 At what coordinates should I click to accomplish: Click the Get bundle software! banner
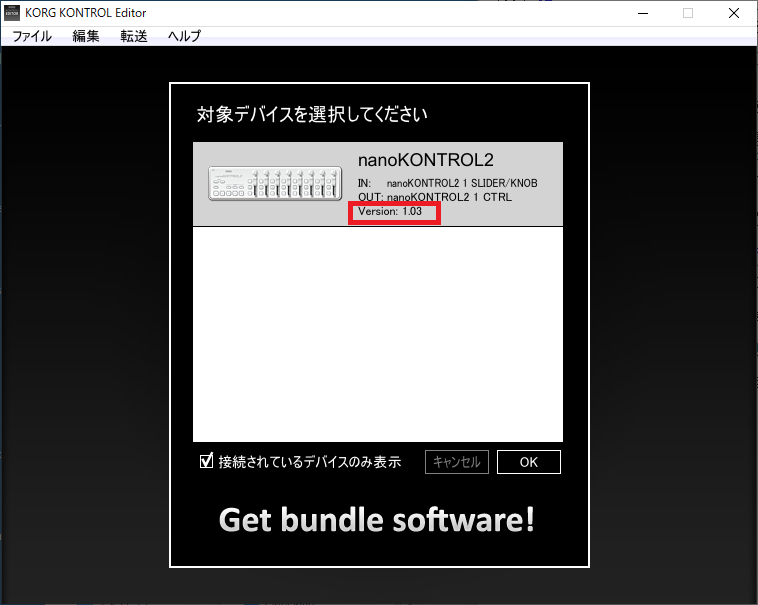pyautogui.click(x=377, y=520)
